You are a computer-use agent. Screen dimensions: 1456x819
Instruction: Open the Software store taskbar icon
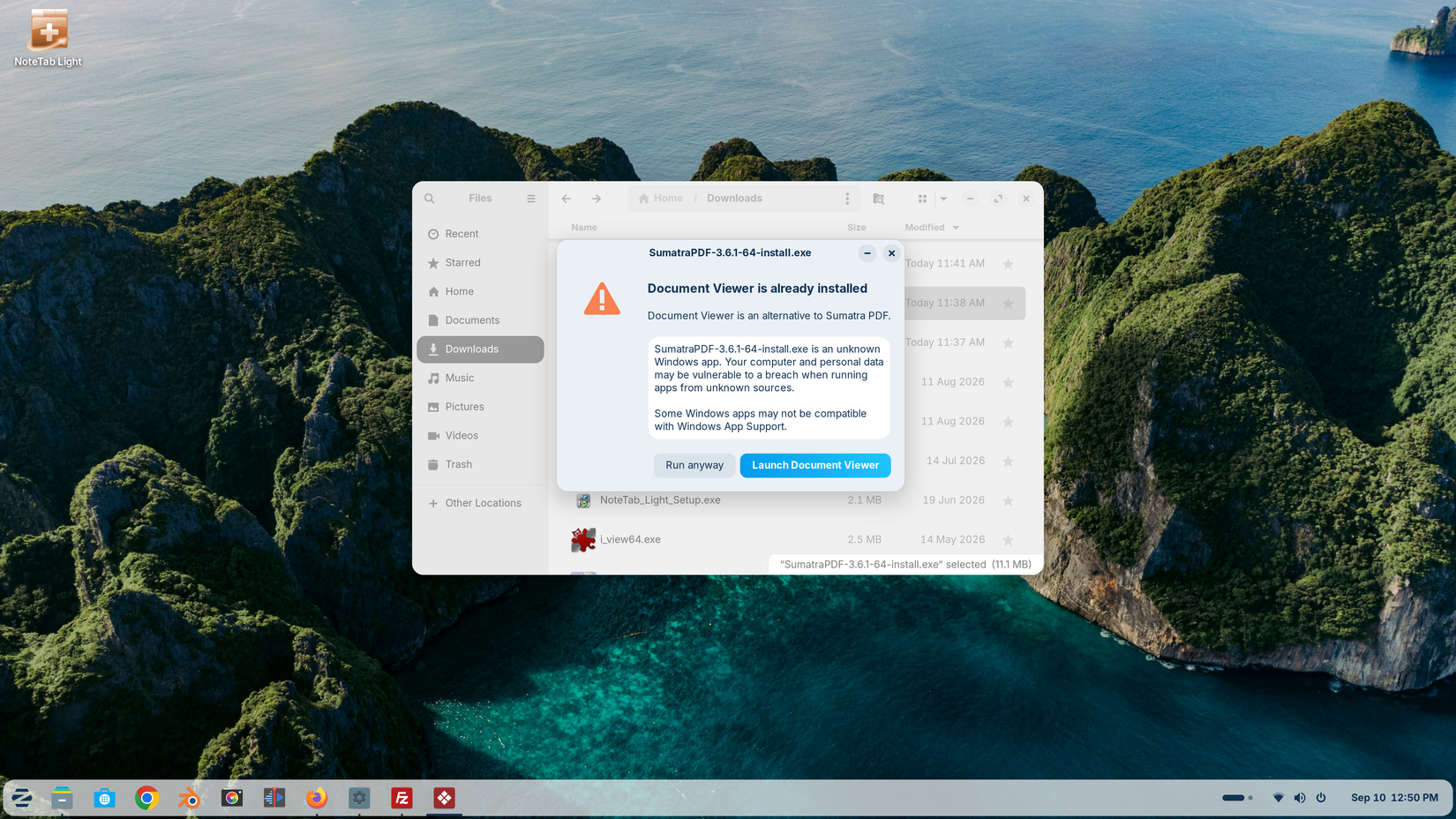(x=104, y=799)
